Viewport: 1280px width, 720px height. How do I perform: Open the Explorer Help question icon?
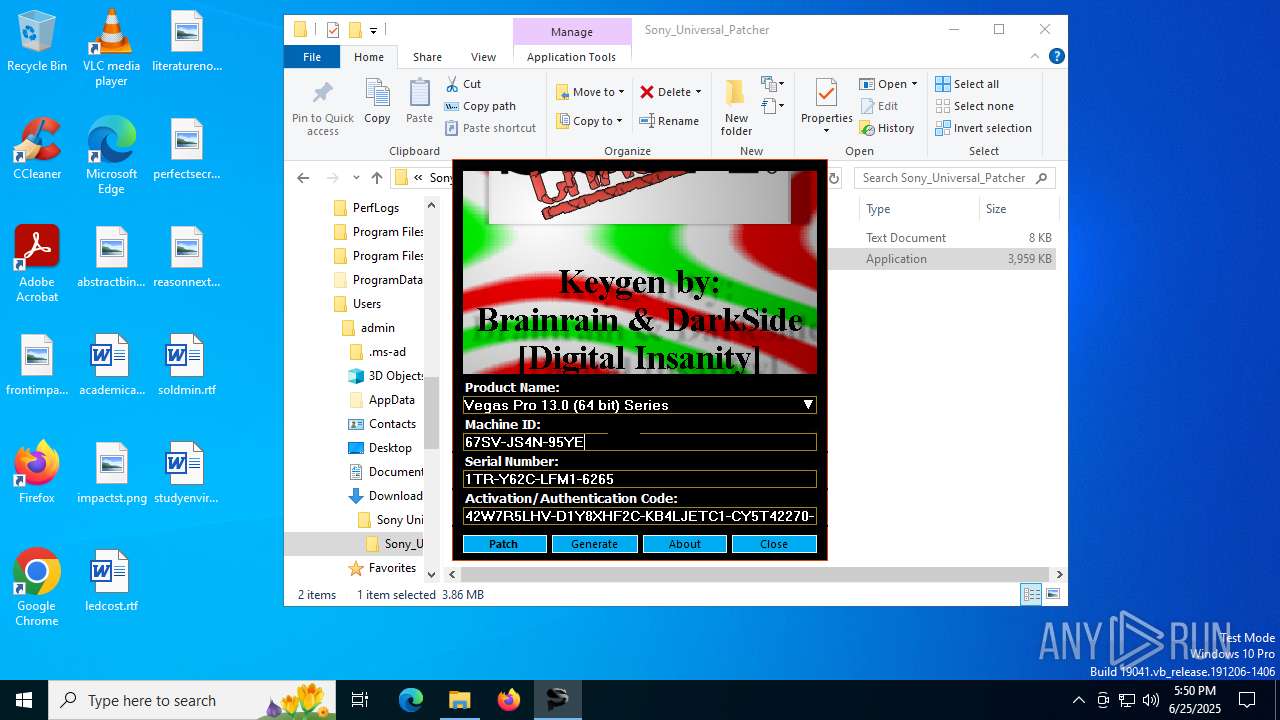tap(1056, 57)
